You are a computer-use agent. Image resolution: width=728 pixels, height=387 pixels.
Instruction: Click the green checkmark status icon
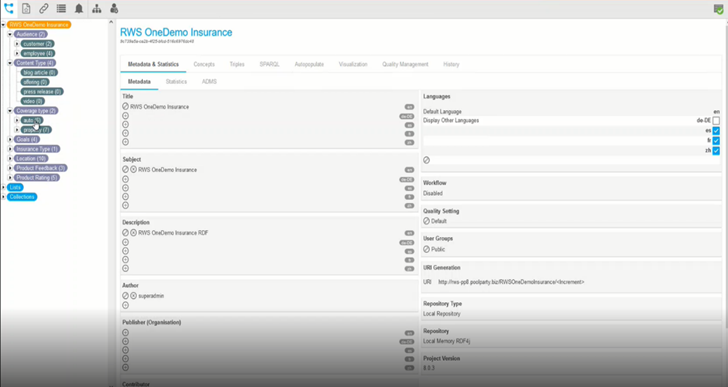pyautogui.click(x=718, y=9)
